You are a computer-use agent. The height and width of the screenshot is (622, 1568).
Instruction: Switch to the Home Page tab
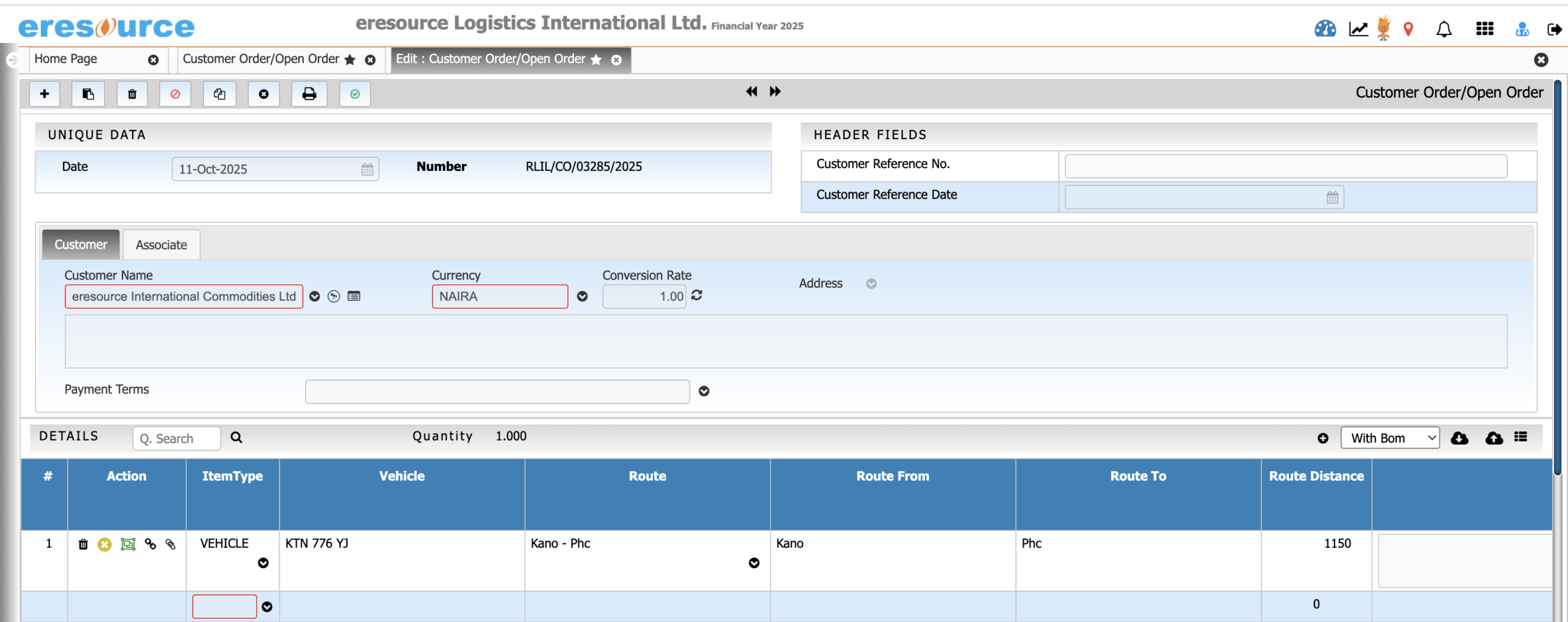pyautogui.click(x=66, y=59)
